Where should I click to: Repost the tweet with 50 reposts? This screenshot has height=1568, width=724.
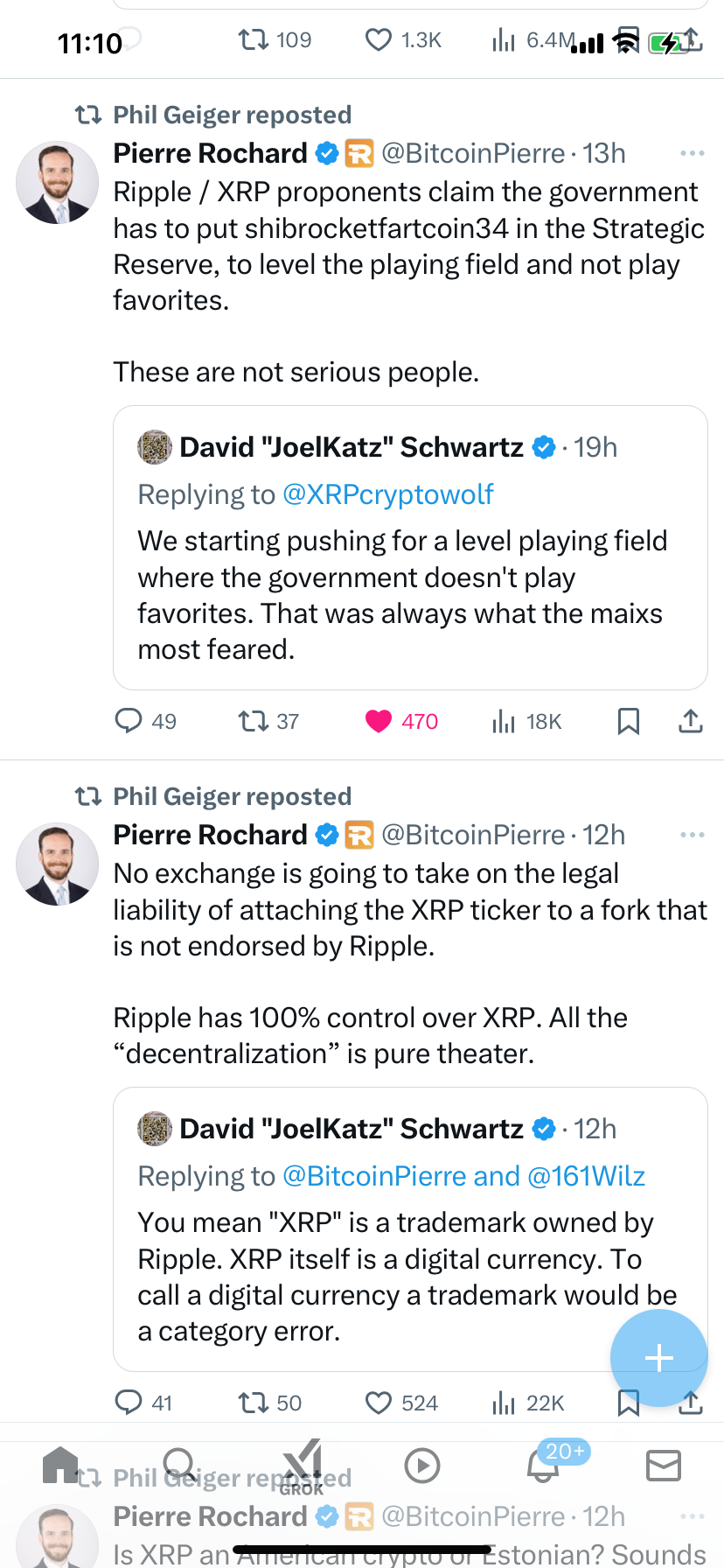pos(254,1403)
